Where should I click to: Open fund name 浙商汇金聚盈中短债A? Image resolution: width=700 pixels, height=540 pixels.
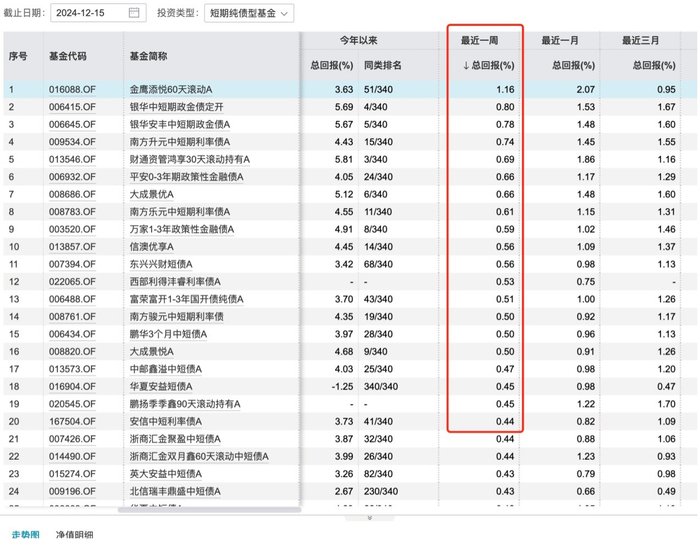pos(175,439)
